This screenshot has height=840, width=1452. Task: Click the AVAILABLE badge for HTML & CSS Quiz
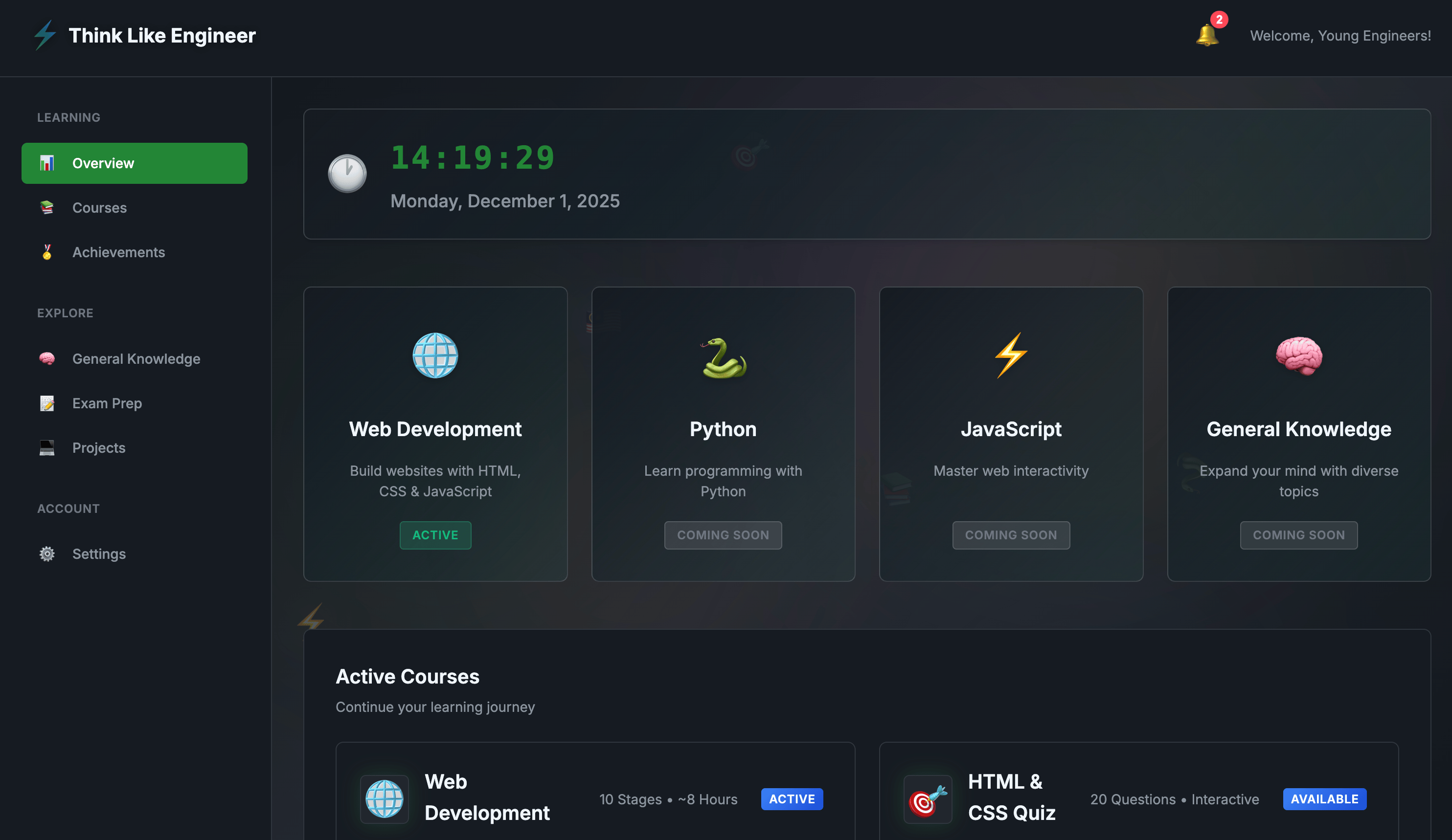click(1325, 799)
